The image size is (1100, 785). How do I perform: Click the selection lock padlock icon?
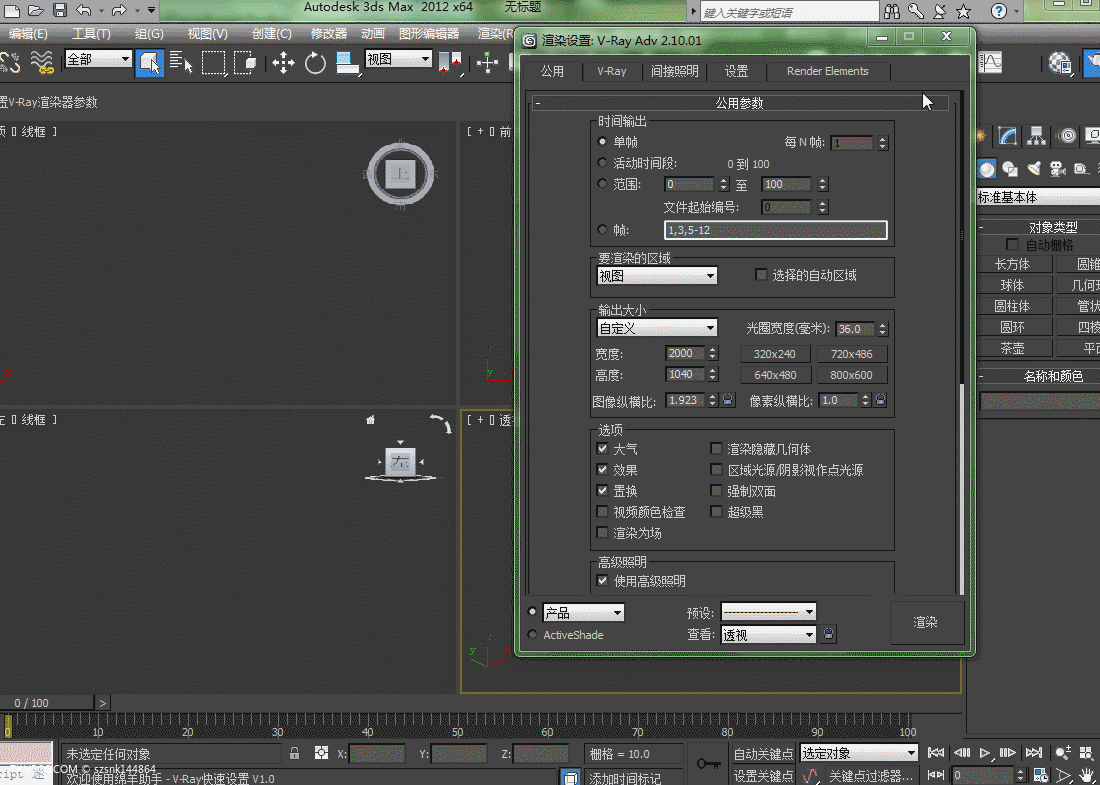click(295, 753)
